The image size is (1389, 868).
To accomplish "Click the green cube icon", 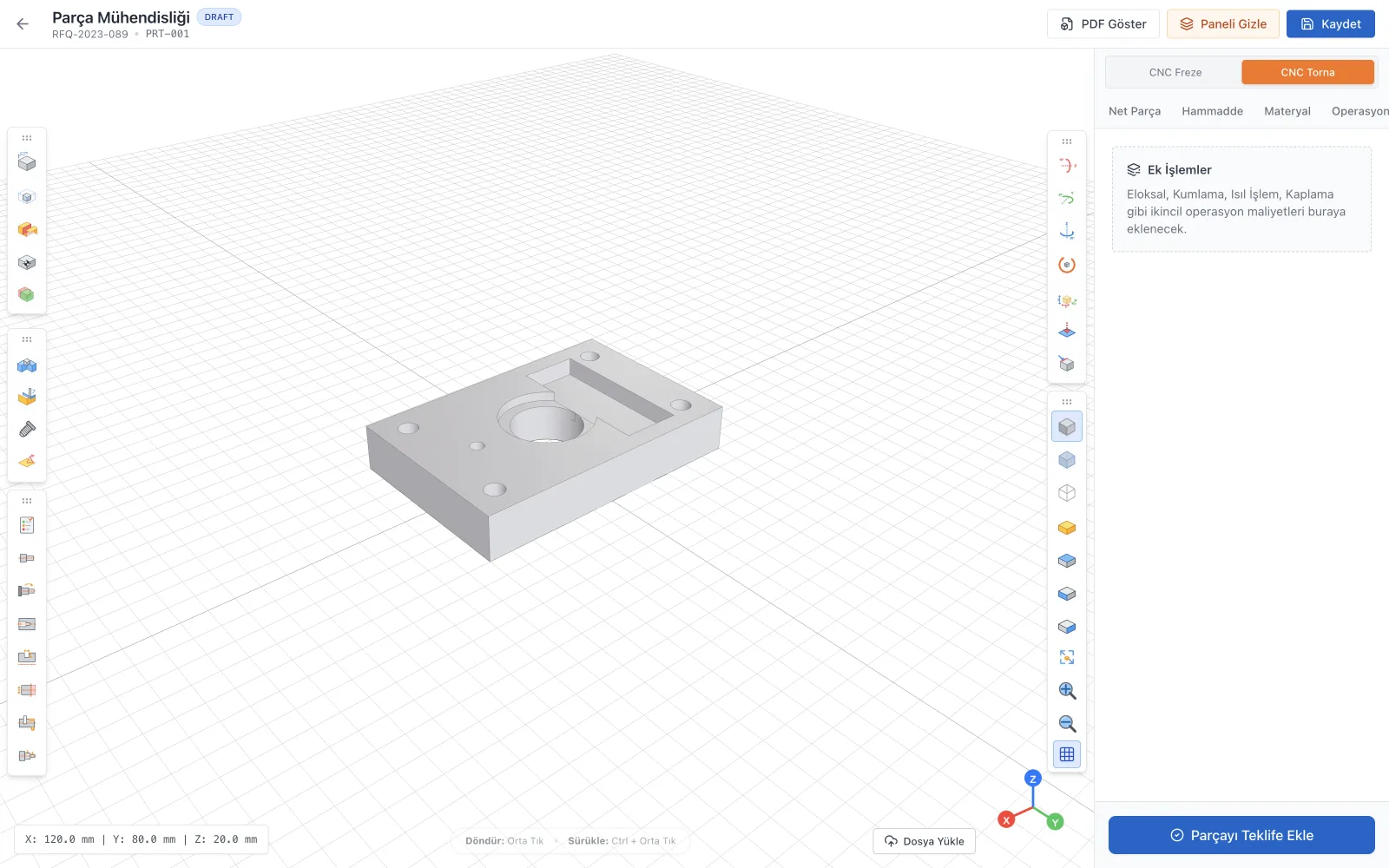I will click(27, 294).
